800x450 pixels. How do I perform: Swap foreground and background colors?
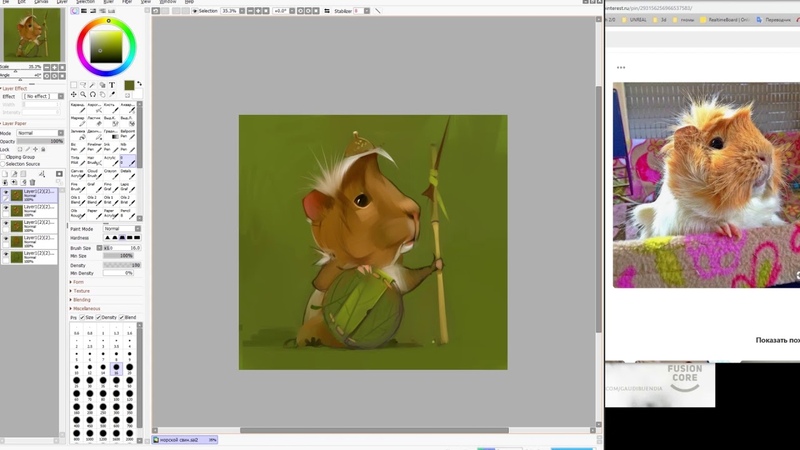[139, 84]
